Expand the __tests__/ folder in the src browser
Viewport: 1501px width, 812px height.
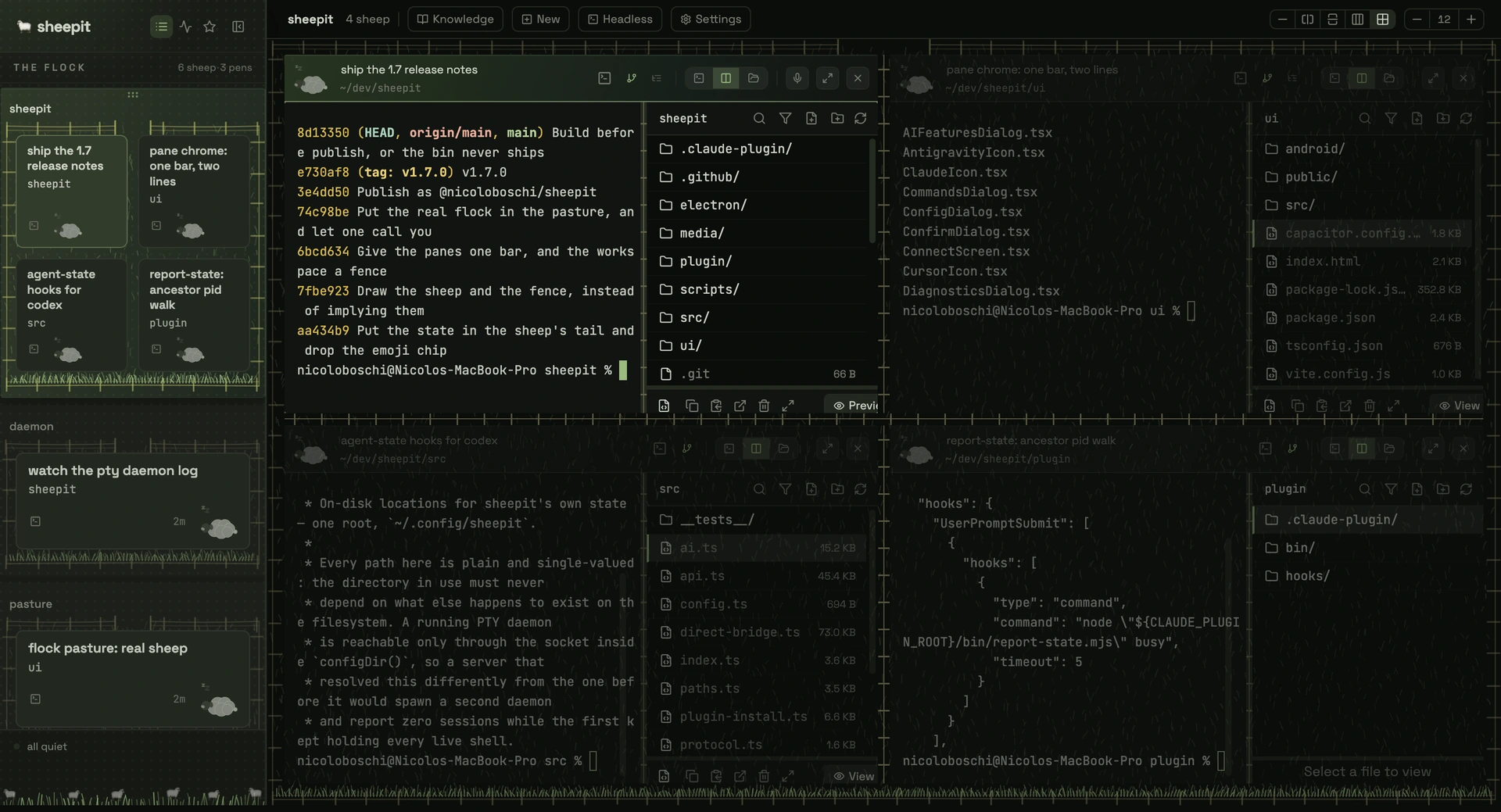click(757, 520)
